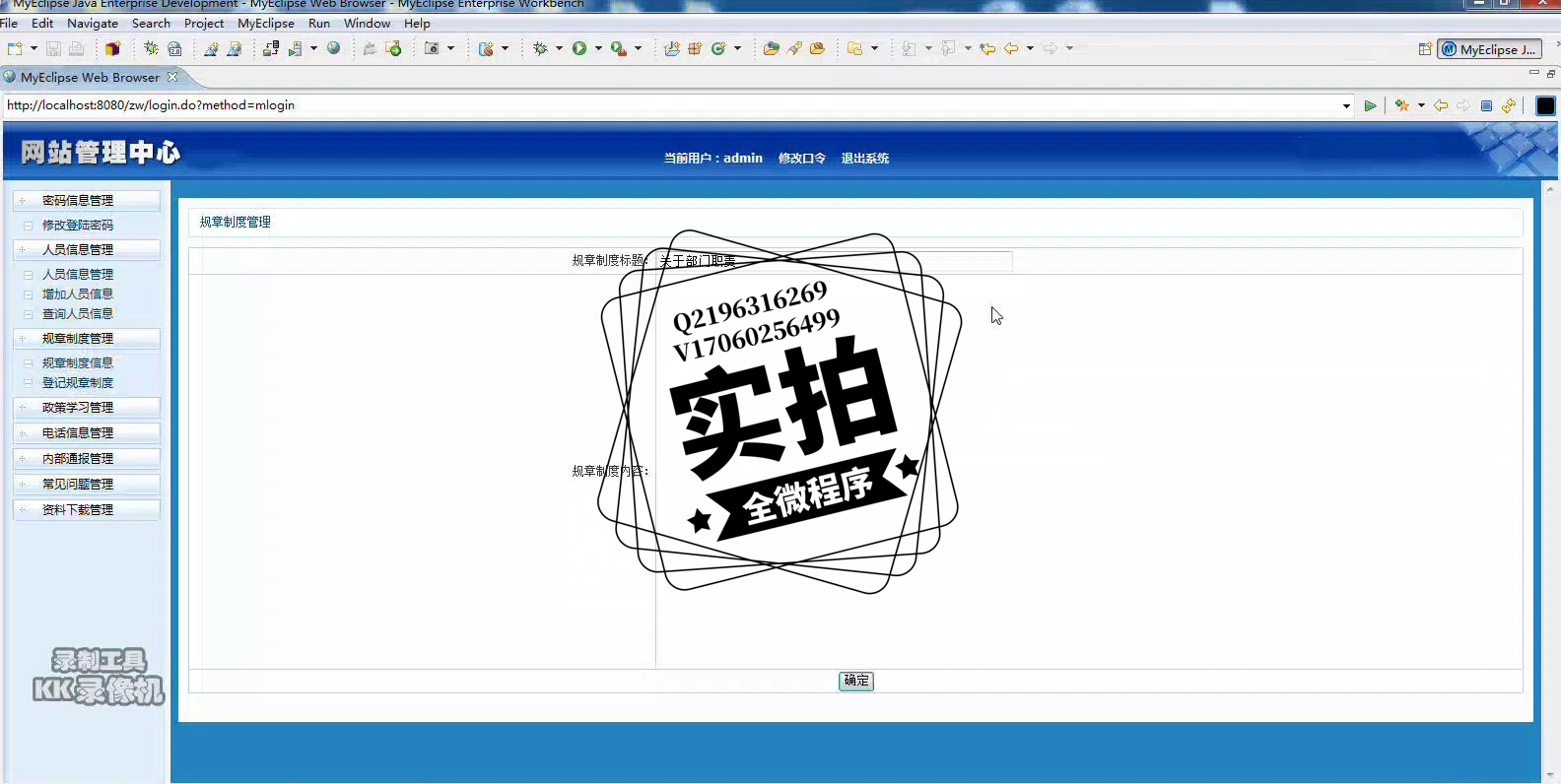This screenshot has width=1561, height=784.
Task: Click the globe web browser toolbar icon
Action: point(334,48)
